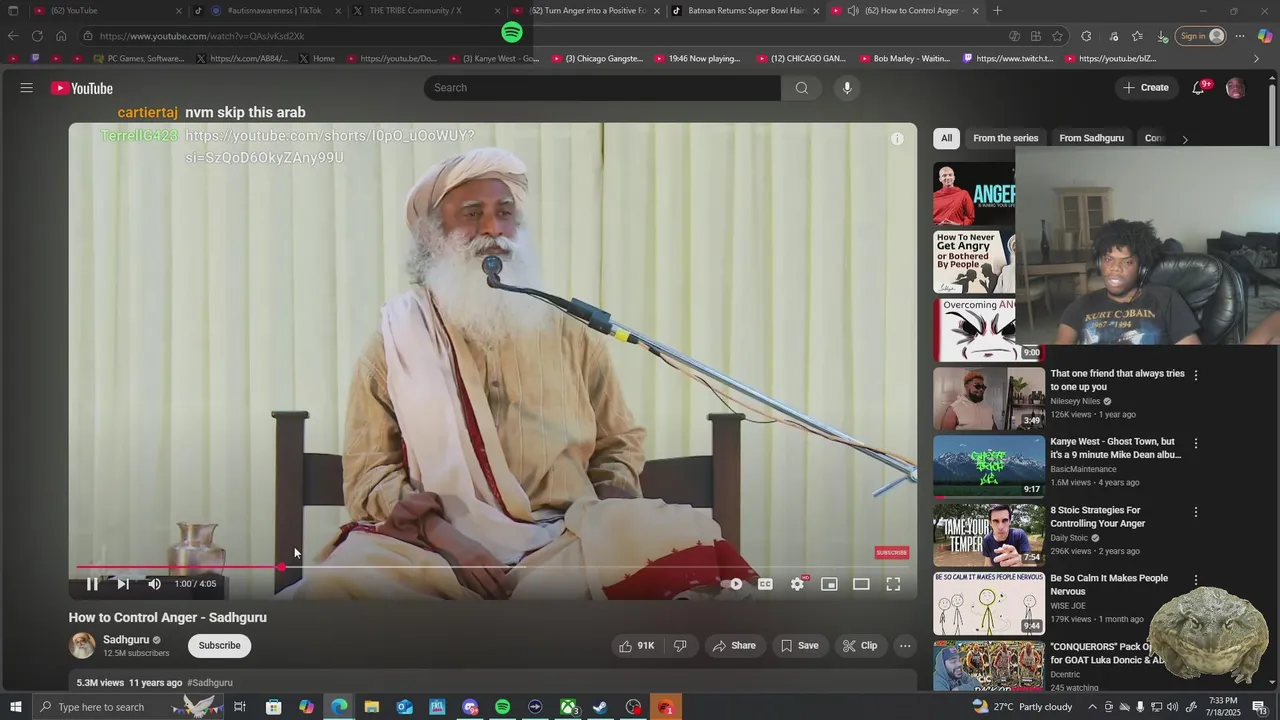This screenshot has width=1280, height=720.
Task: Open 8 Stoic Strategies video thumbnail
Action: 989,535
